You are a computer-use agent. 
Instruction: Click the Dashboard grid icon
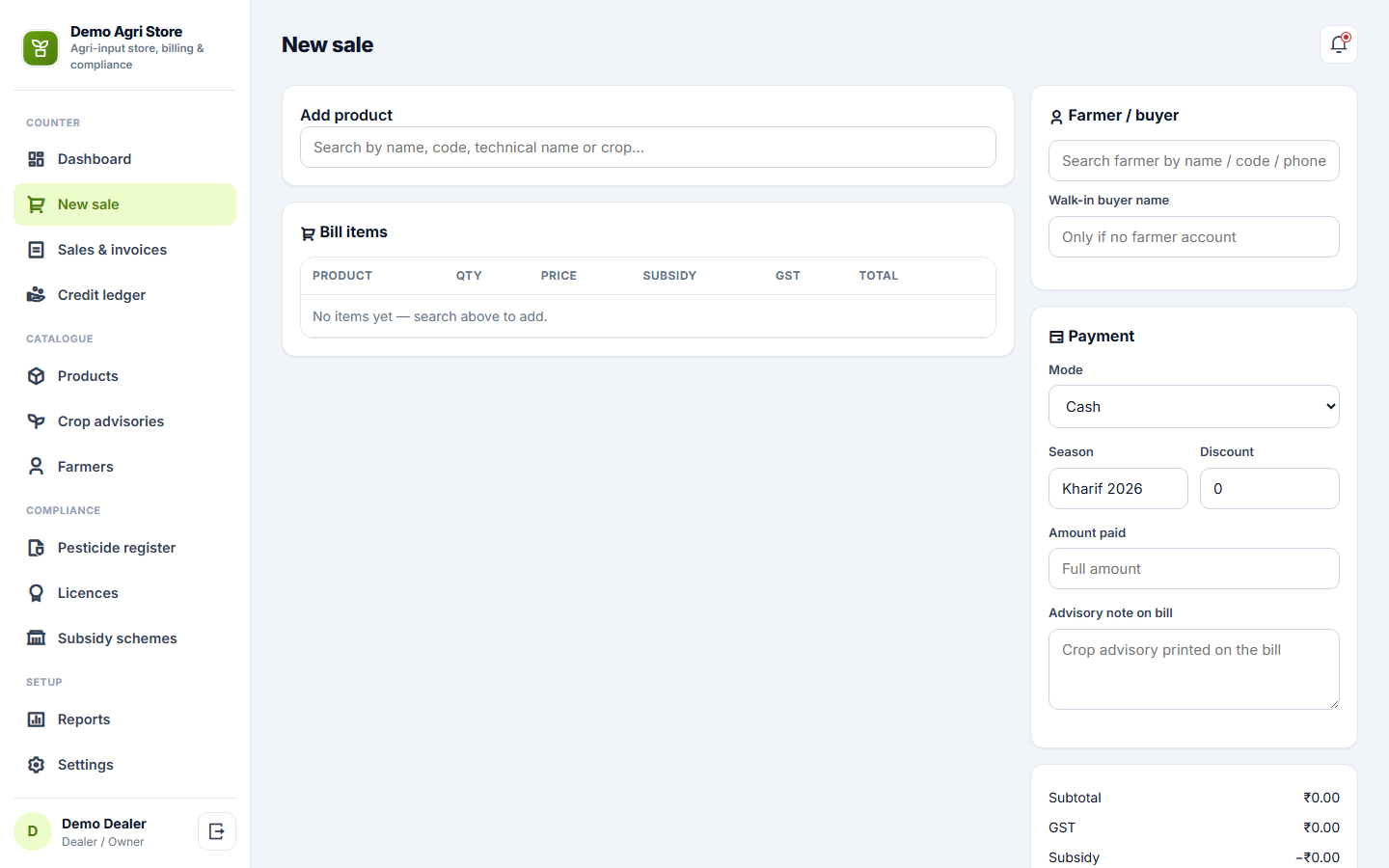point(36,159)
